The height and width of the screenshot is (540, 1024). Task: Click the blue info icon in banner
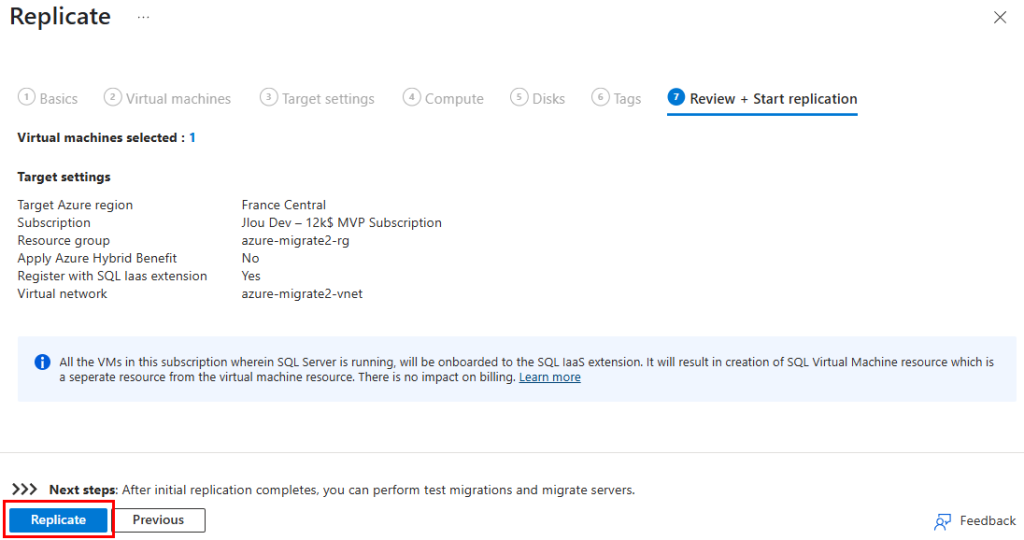coord(42,362)
